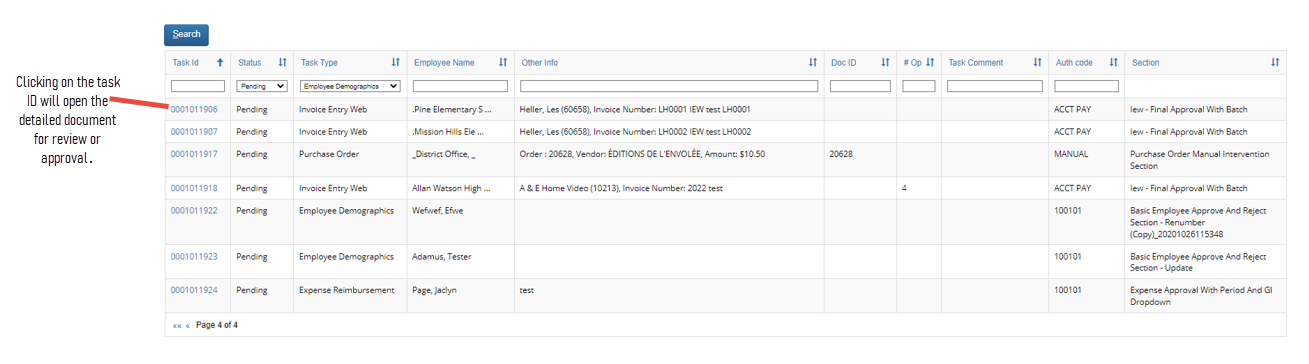Click the Auth code column header label
The image size is (1309, 364).
click(x=1074, y=62)
